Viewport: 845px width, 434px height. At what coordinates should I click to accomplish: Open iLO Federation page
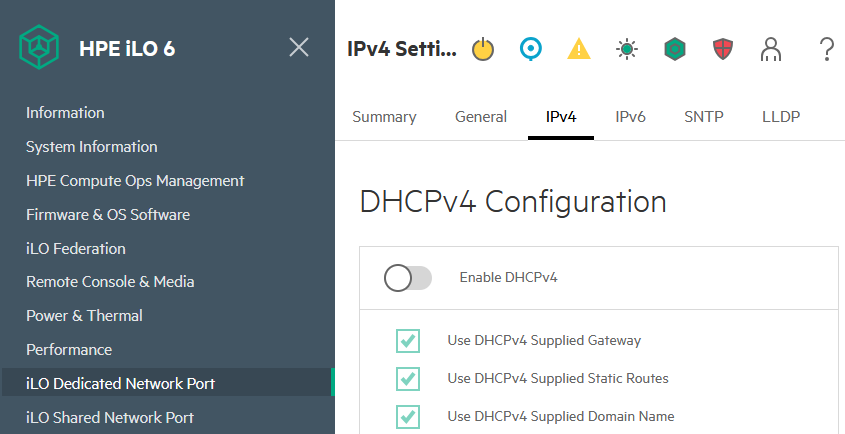(x=75, y=249)
